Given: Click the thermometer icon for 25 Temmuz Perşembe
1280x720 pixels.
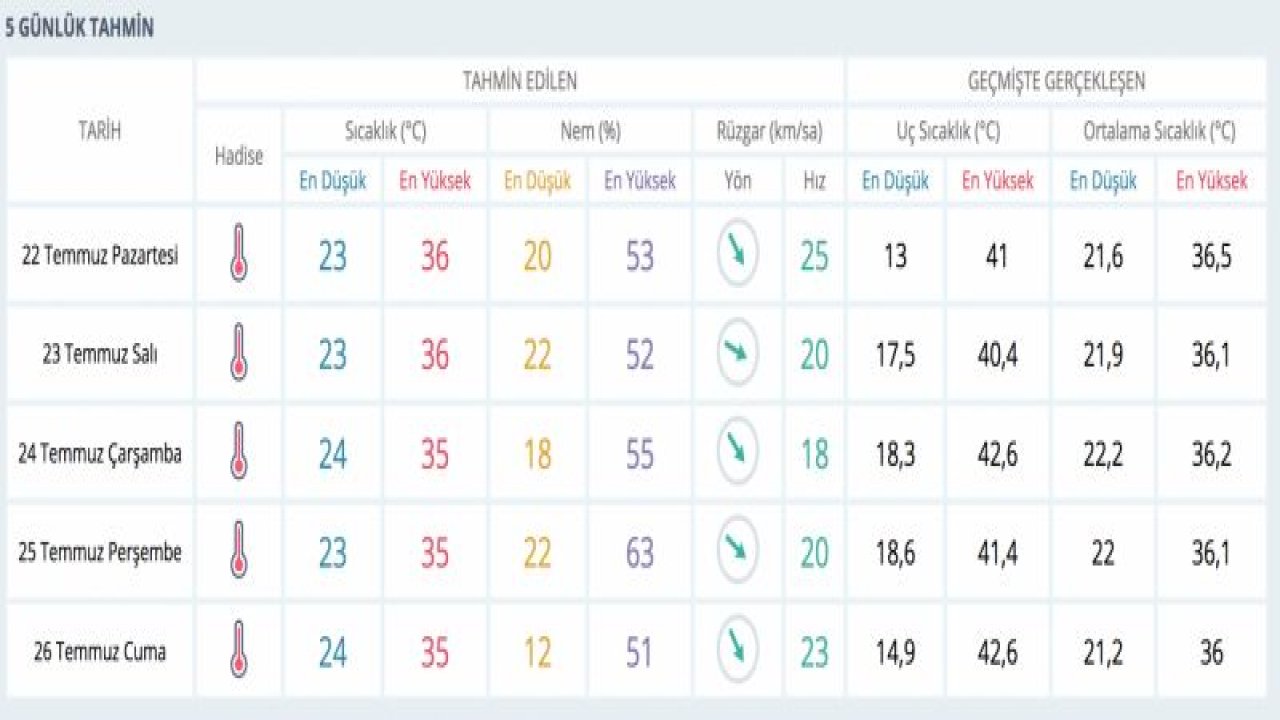Looking at the screenshot, I should click(x=238, y=550).
